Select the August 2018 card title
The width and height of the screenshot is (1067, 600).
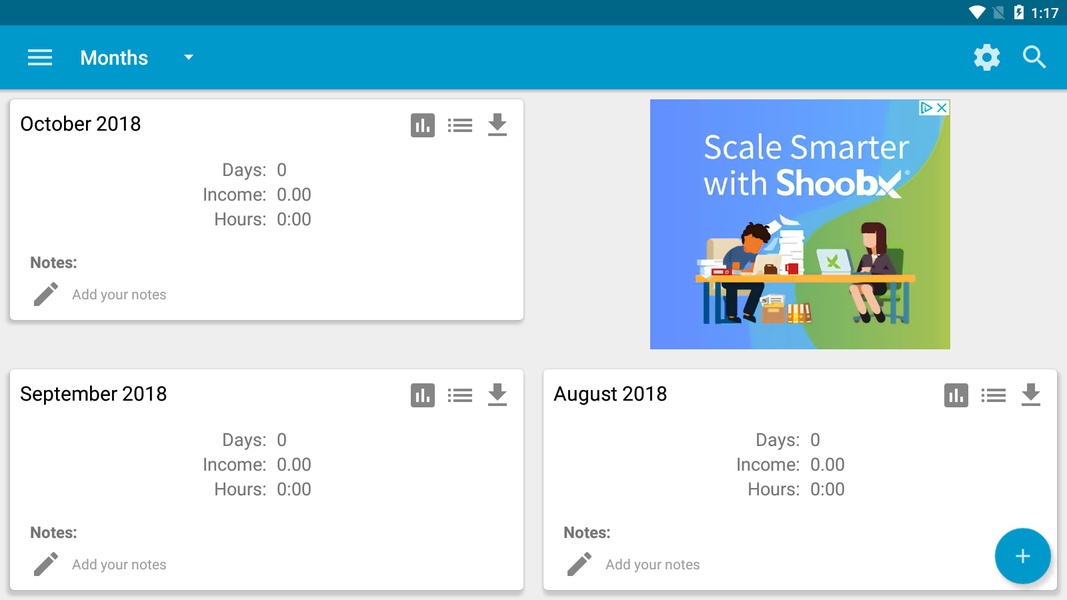610,394
